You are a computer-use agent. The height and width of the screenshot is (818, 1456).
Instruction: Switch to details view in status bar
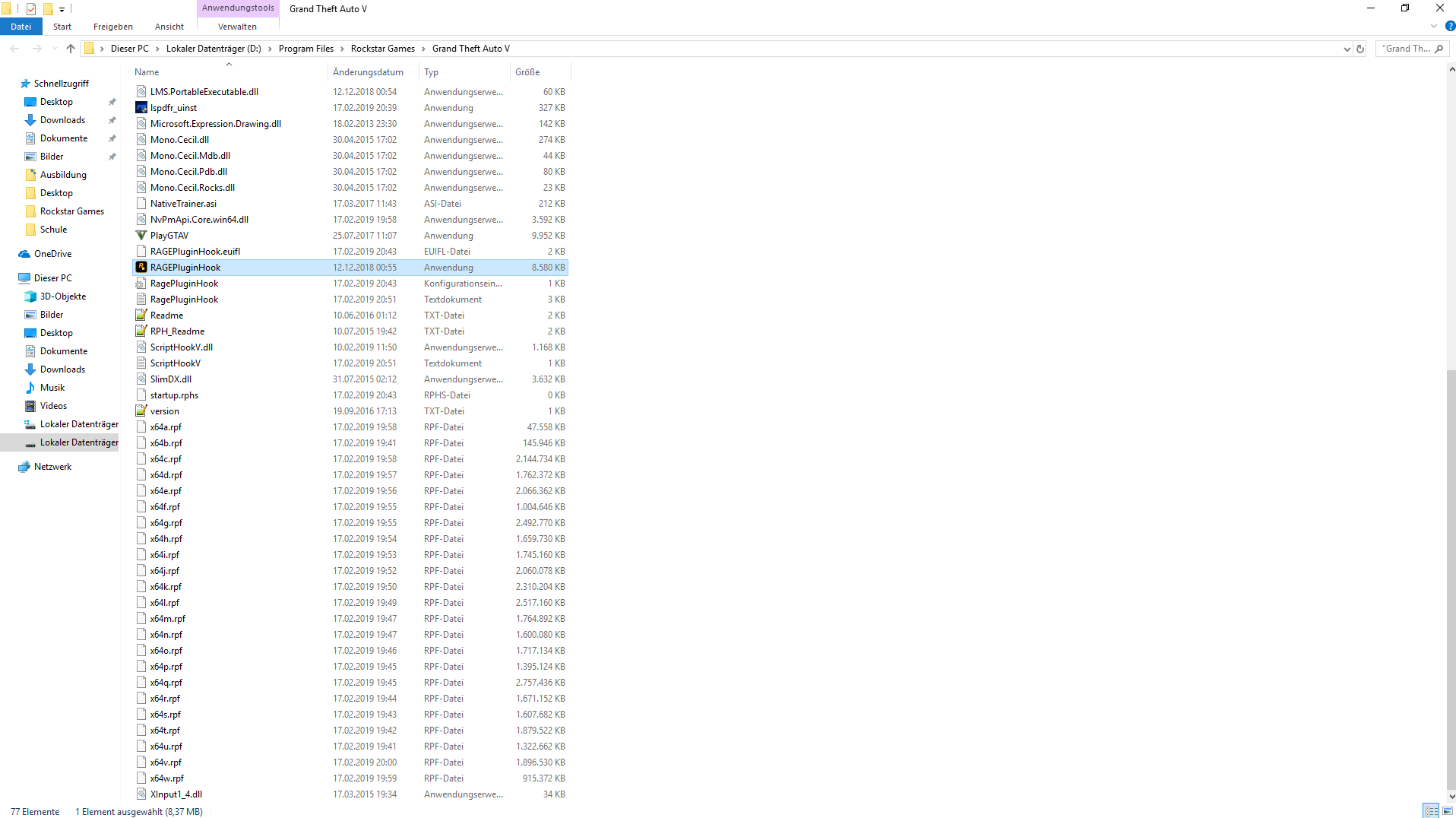[x=1431, y=811]
